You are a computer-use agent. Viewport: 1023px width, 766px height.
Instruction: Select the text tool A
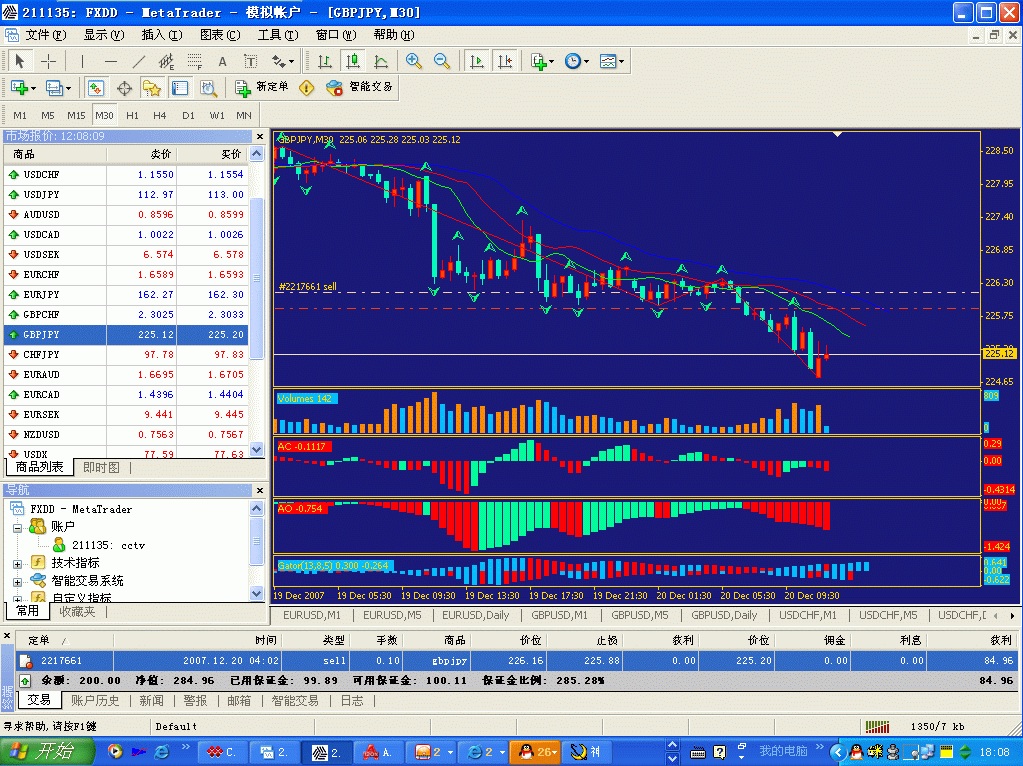[x=222, y=61]
